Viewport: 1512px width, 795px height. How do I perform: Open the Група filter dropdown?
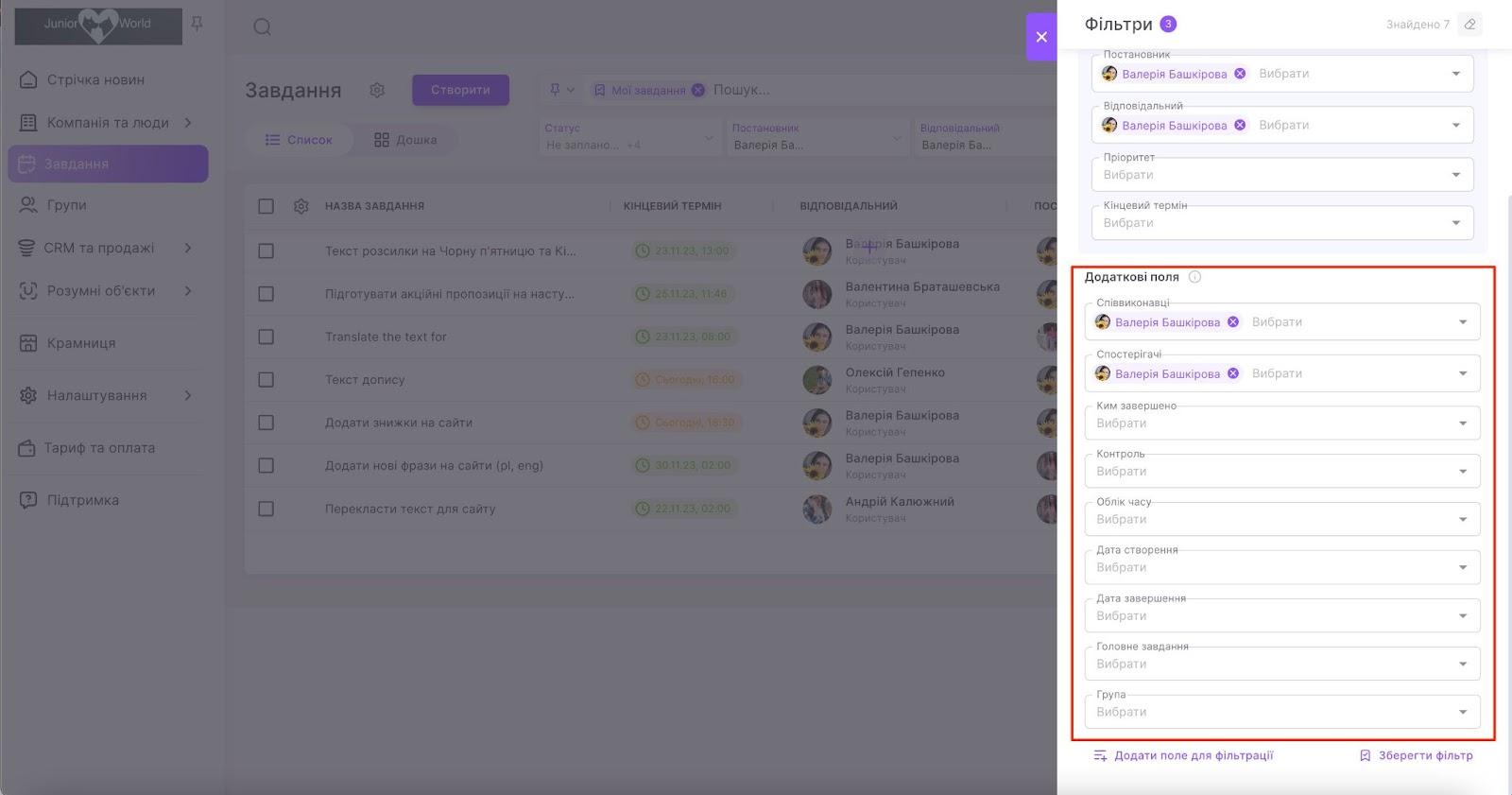coord(1462,712)
